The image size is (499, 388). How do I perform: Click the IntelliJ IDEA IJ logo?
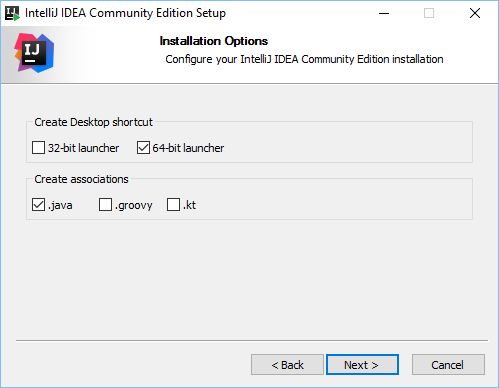(34, 53)
